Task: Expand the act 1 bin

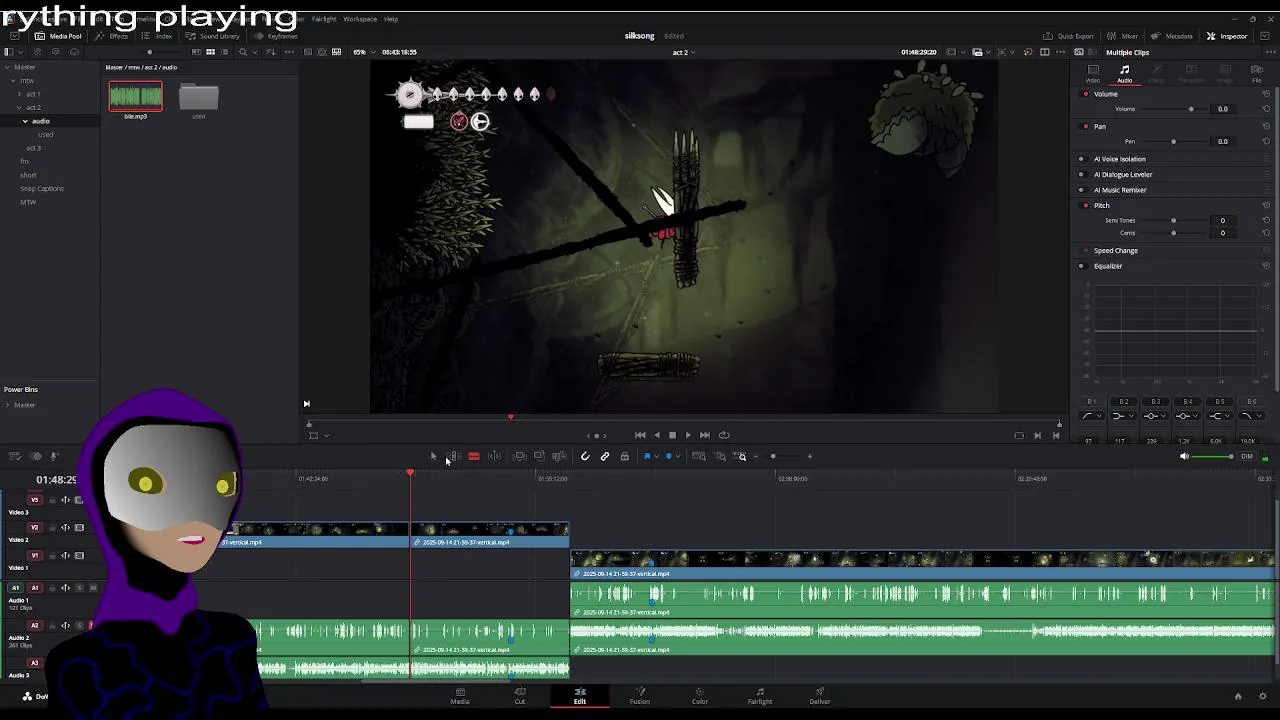Action: point(19,94)
